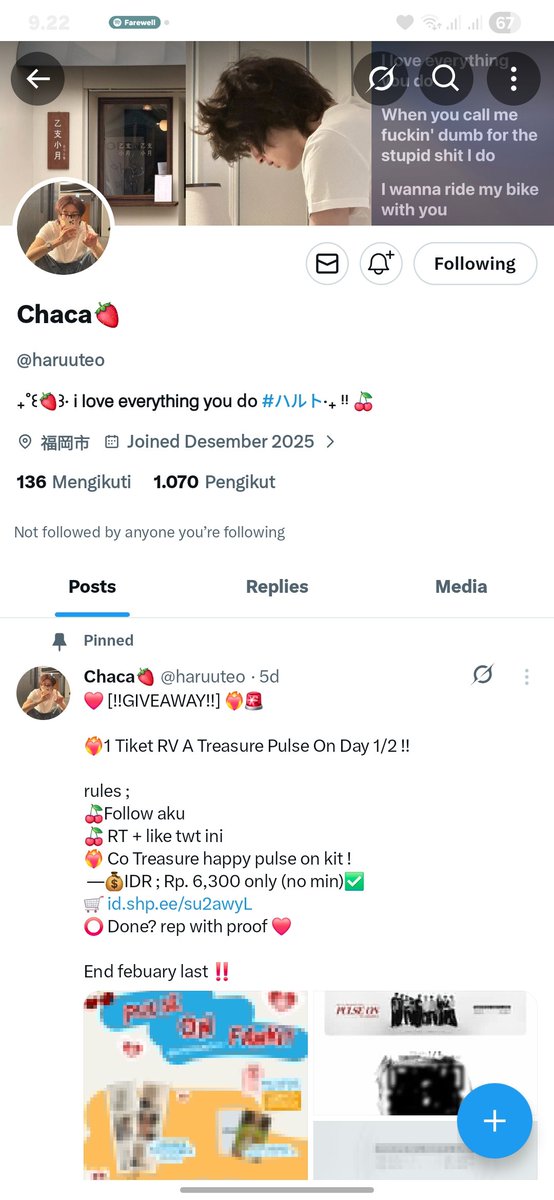The width and height of the screenshot is (554, 1200).
Task: View the 136 Mengikuti list
Action: click(74, 482)
